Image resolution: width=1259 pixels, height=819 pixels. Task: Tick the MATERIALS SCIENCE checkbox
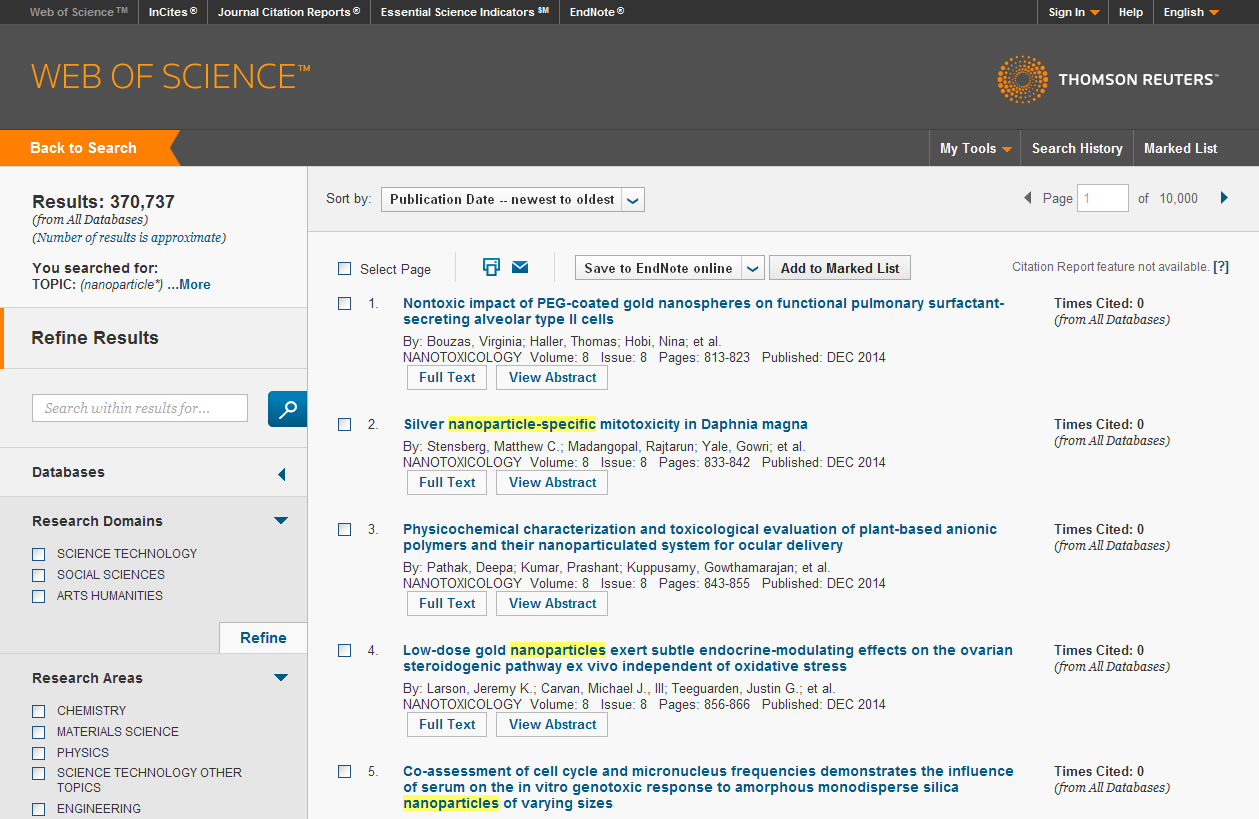39,732
